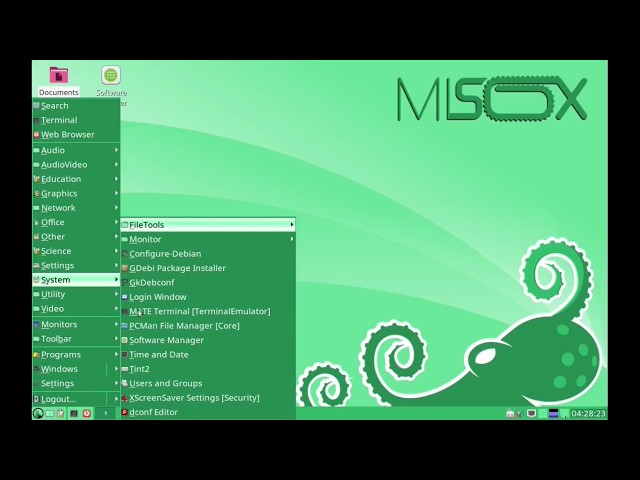Launch Tint2 from System submenu
This screenshot has height=480, width=640.
click(208, 369)
